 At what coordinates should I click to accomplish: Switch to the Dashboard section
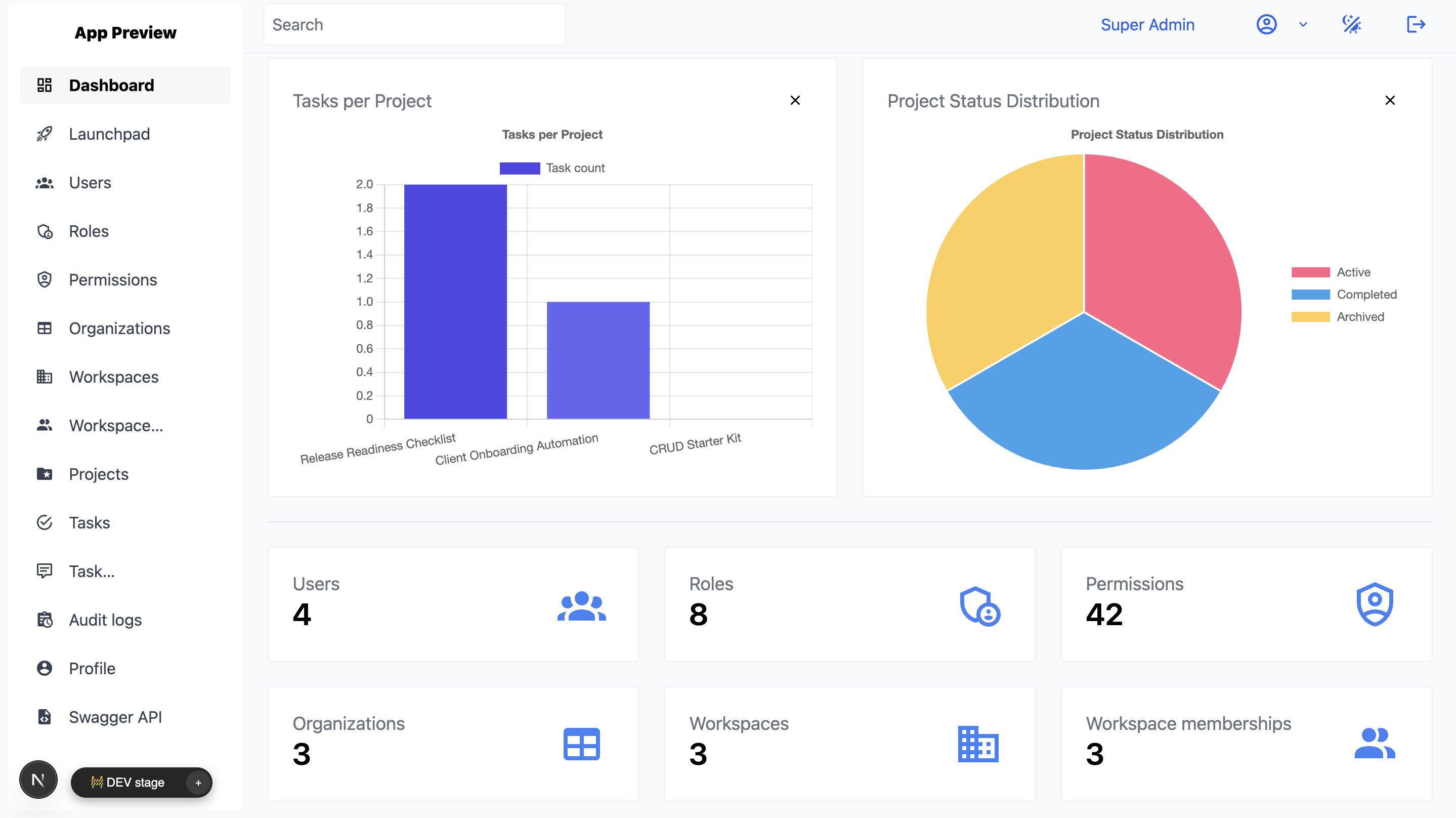pyautogui.click(x=111, y=85)
